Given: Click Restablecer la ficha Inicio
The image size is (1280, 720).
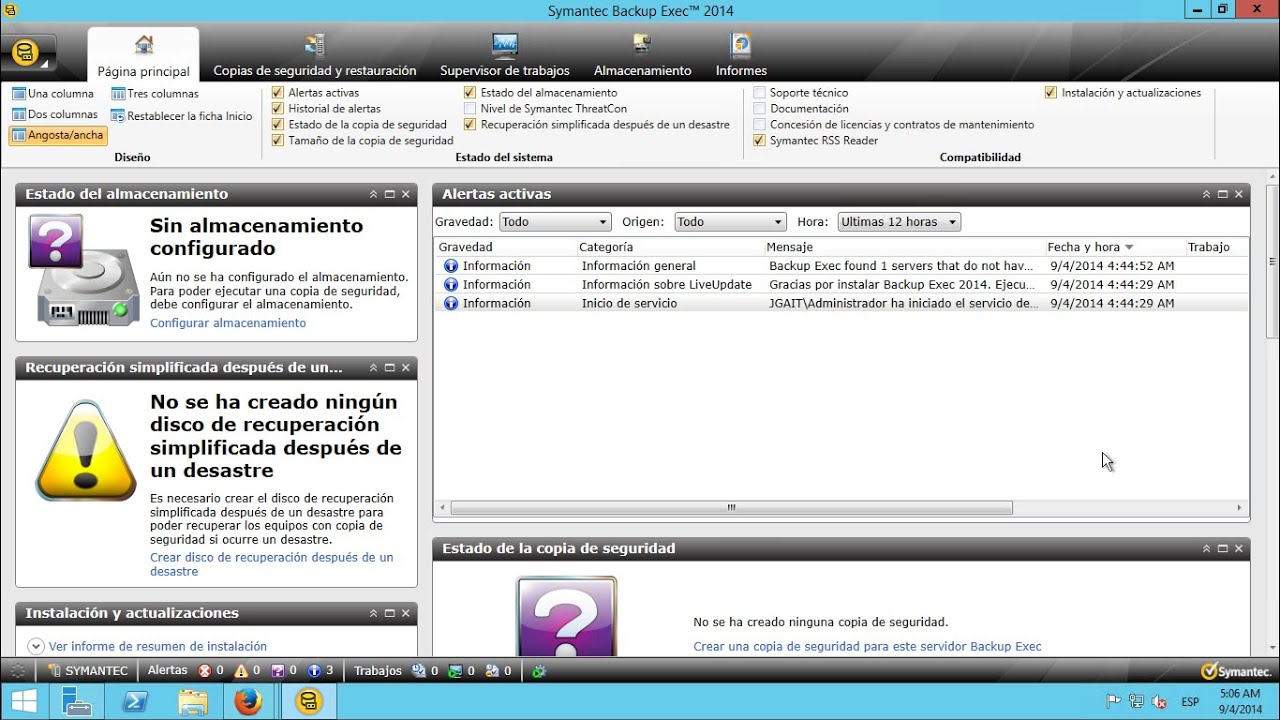Looking at the screenshot, I should [x=182, y=116].
